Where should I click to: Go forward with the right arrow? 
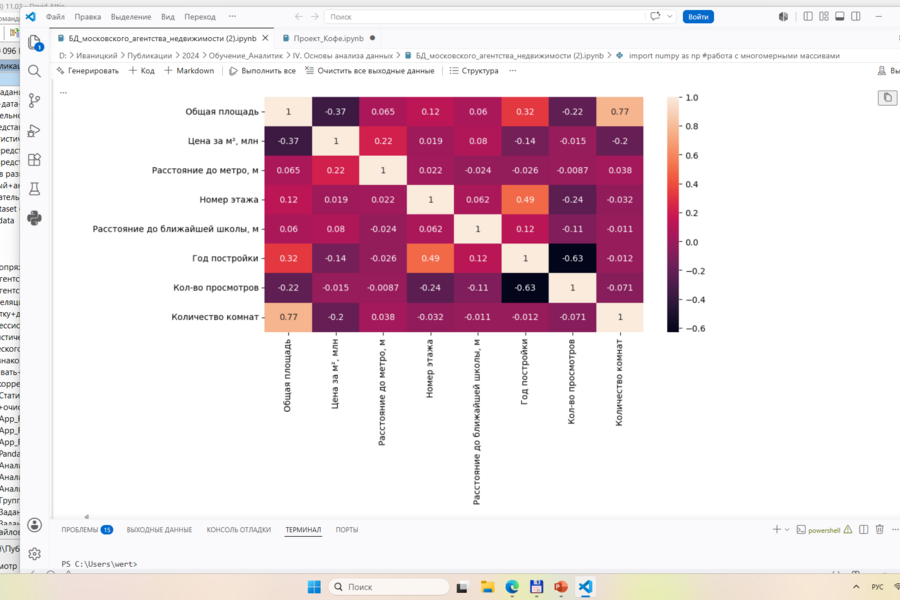point(315,17)
